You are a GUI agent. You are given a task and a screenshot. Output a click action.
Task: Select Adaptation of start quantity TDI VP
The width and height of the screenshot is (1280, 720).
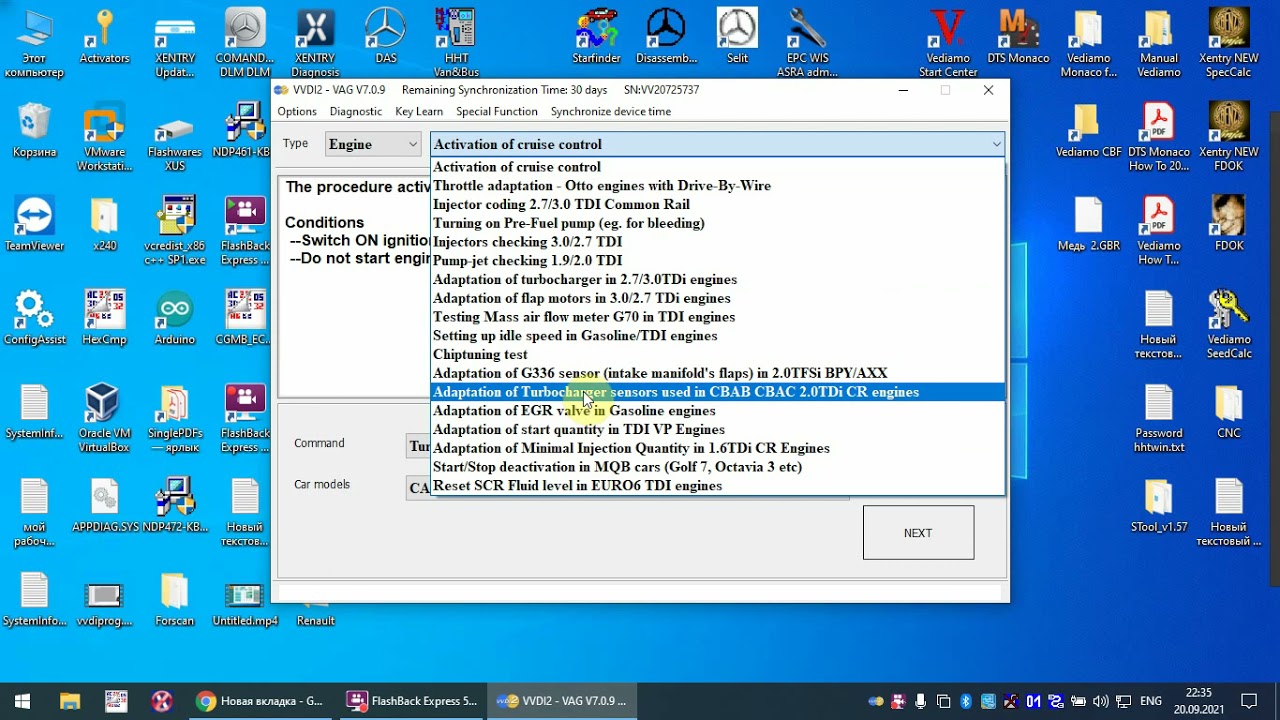tap(717, 430)
